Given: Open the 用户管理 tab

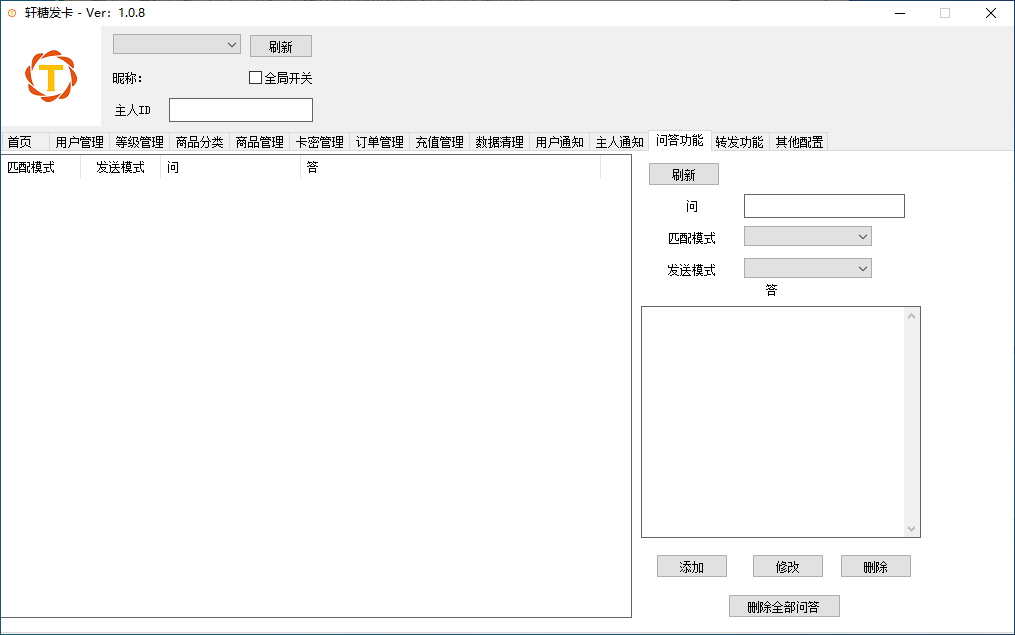Looking at the screenshot, I should (x=79, y=142).
